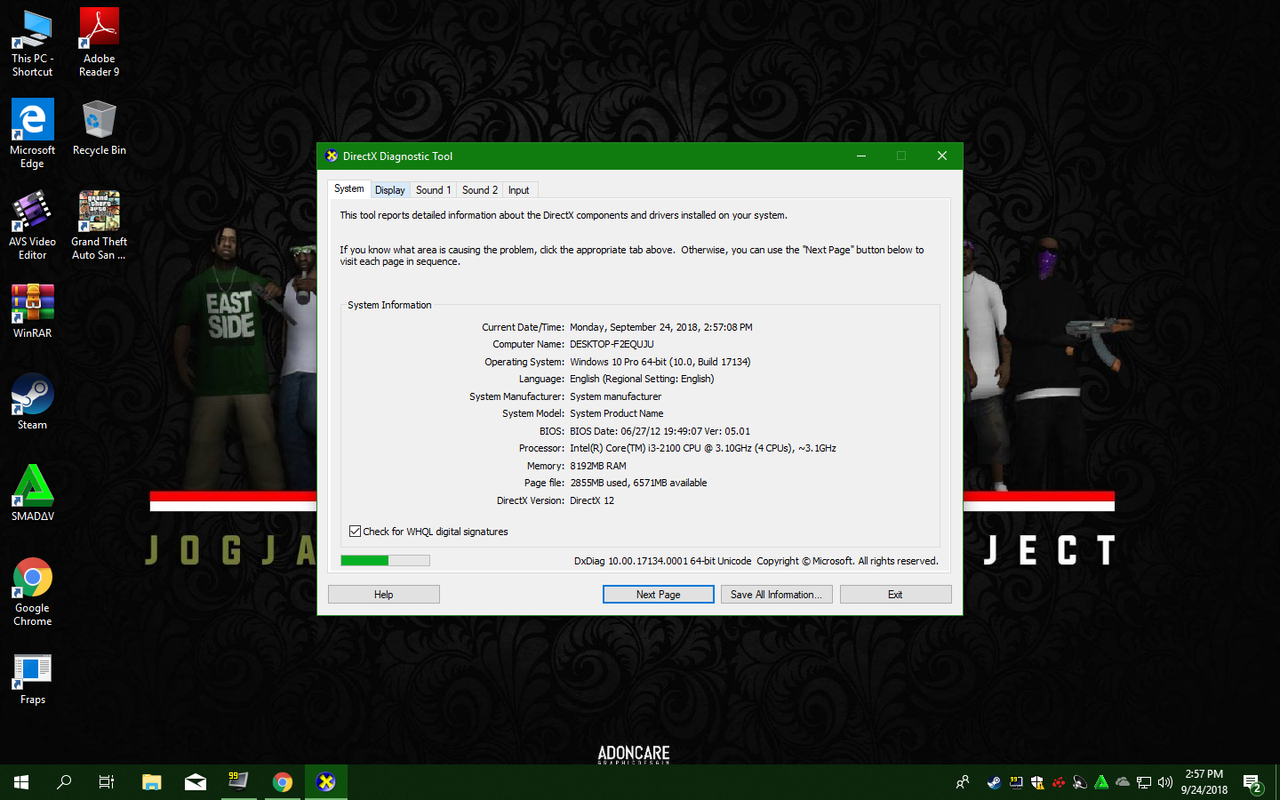Click System Model value System Product Name
Screen dimensions: 1280x800
[x=617, y=414]
